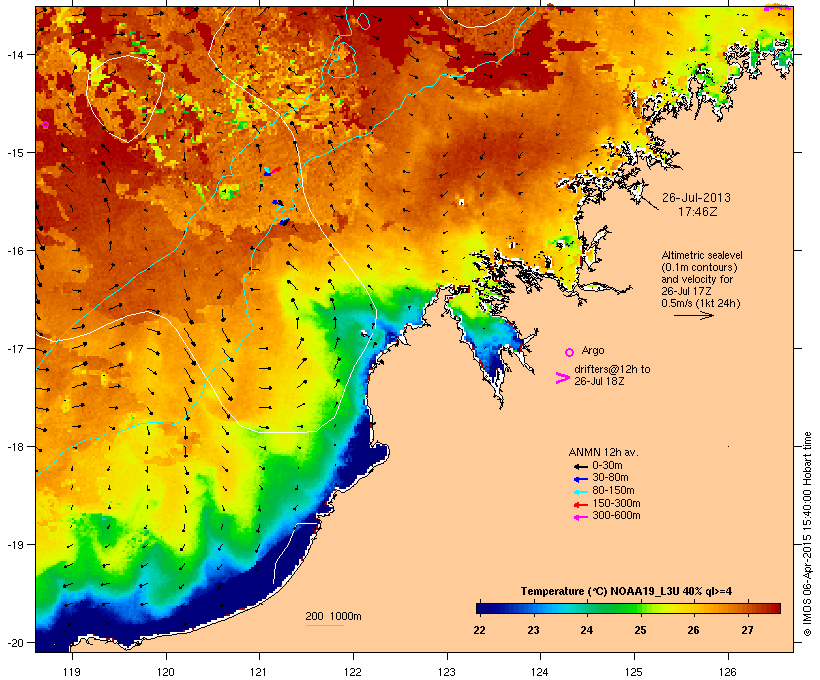The height and width of the screenshot is (680, 820).
Task: Click the '80-150m' depth label
Action: click(613, 491)
